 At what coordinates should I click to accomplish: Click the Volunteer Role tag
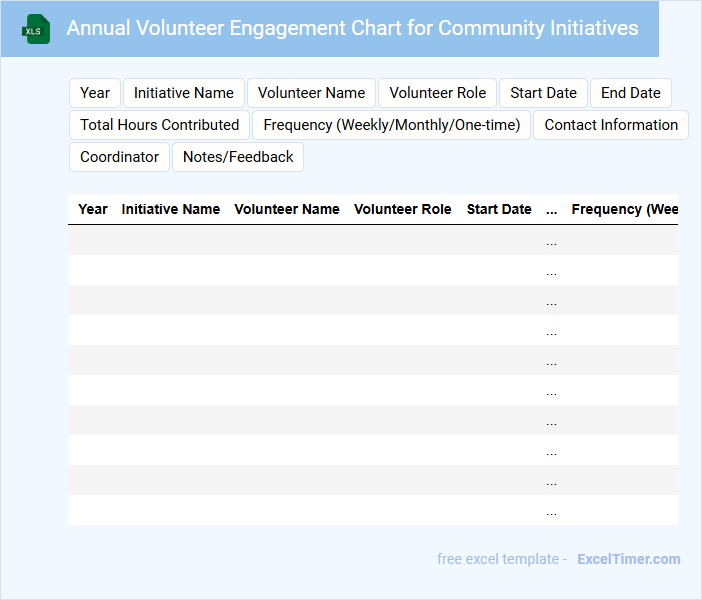[437, 93]
